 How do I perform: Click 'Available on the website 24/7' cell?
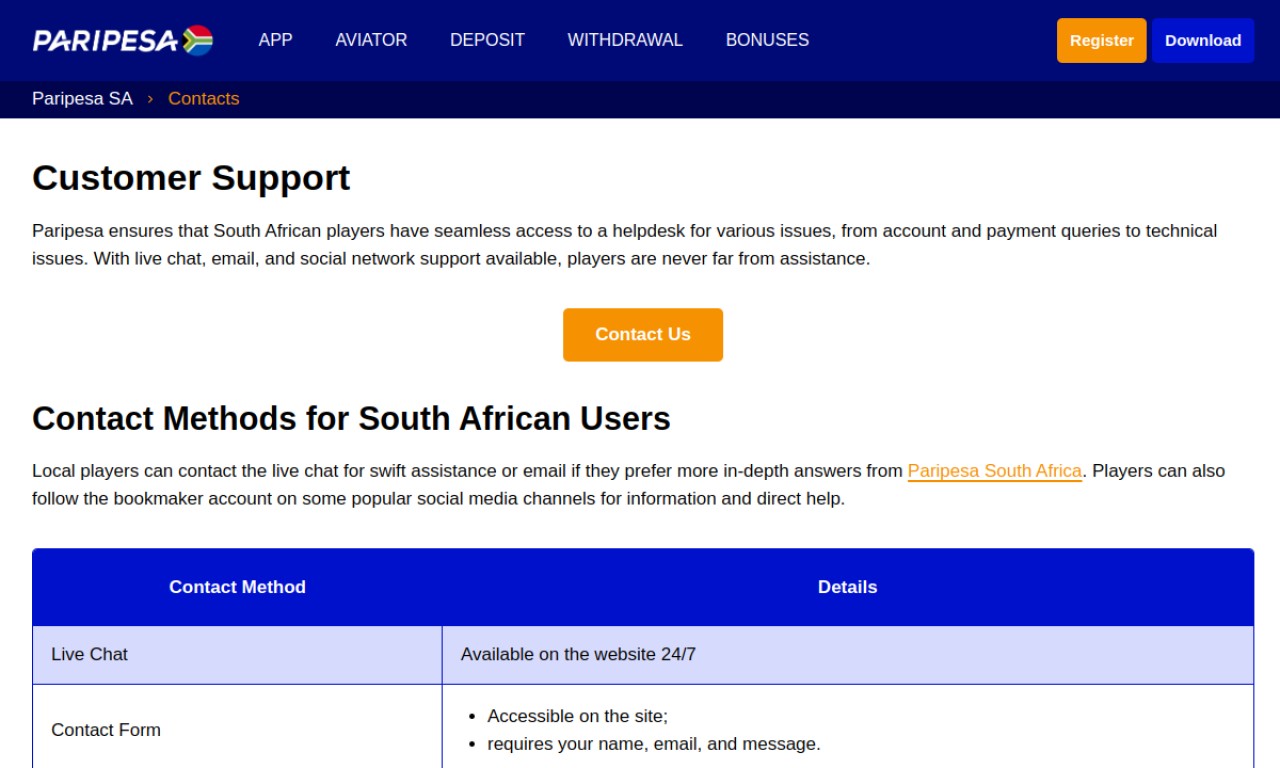pyautogui.click(x=848, y=655)
